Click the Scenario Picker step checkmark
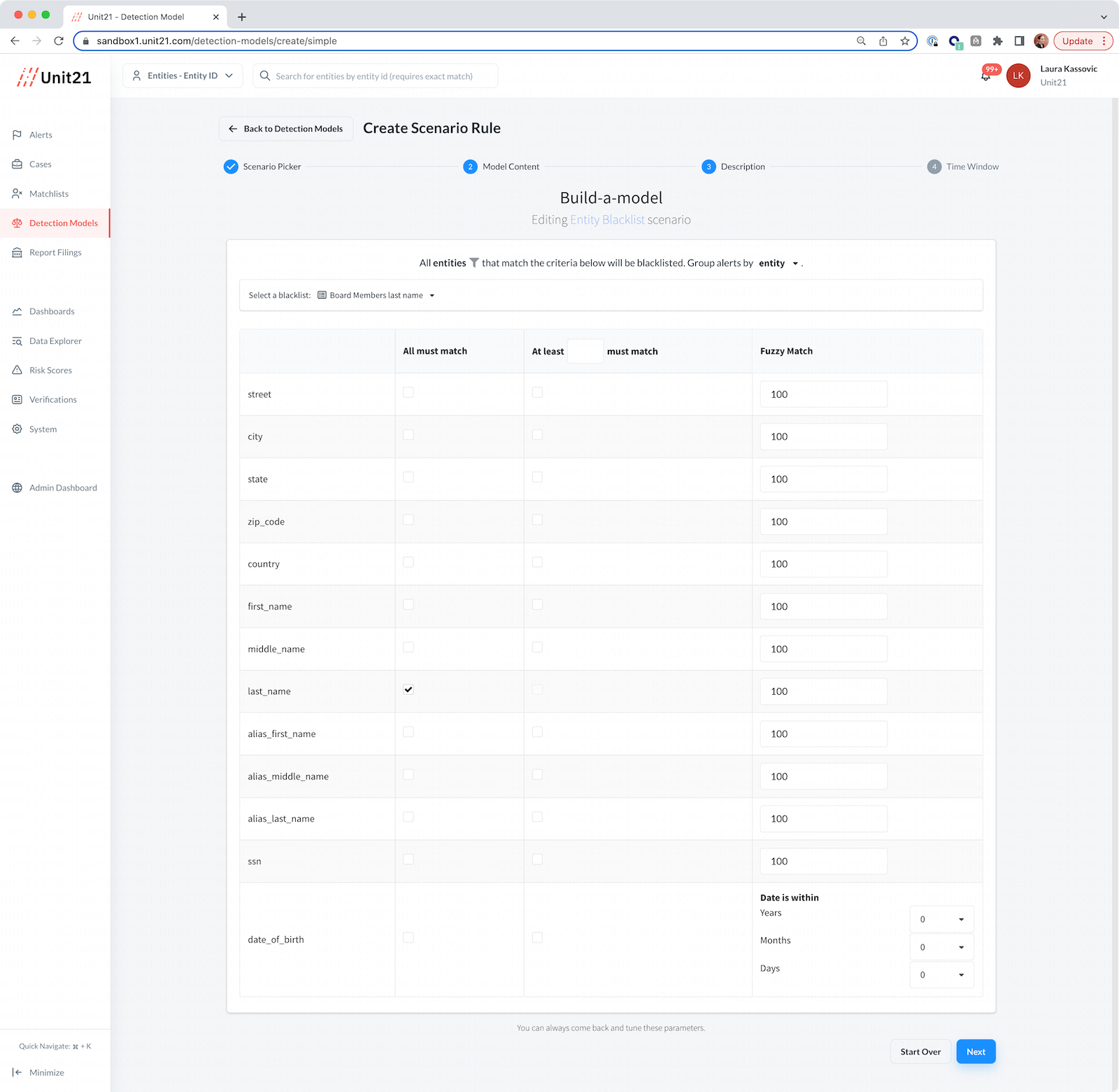 pos(231,166)
